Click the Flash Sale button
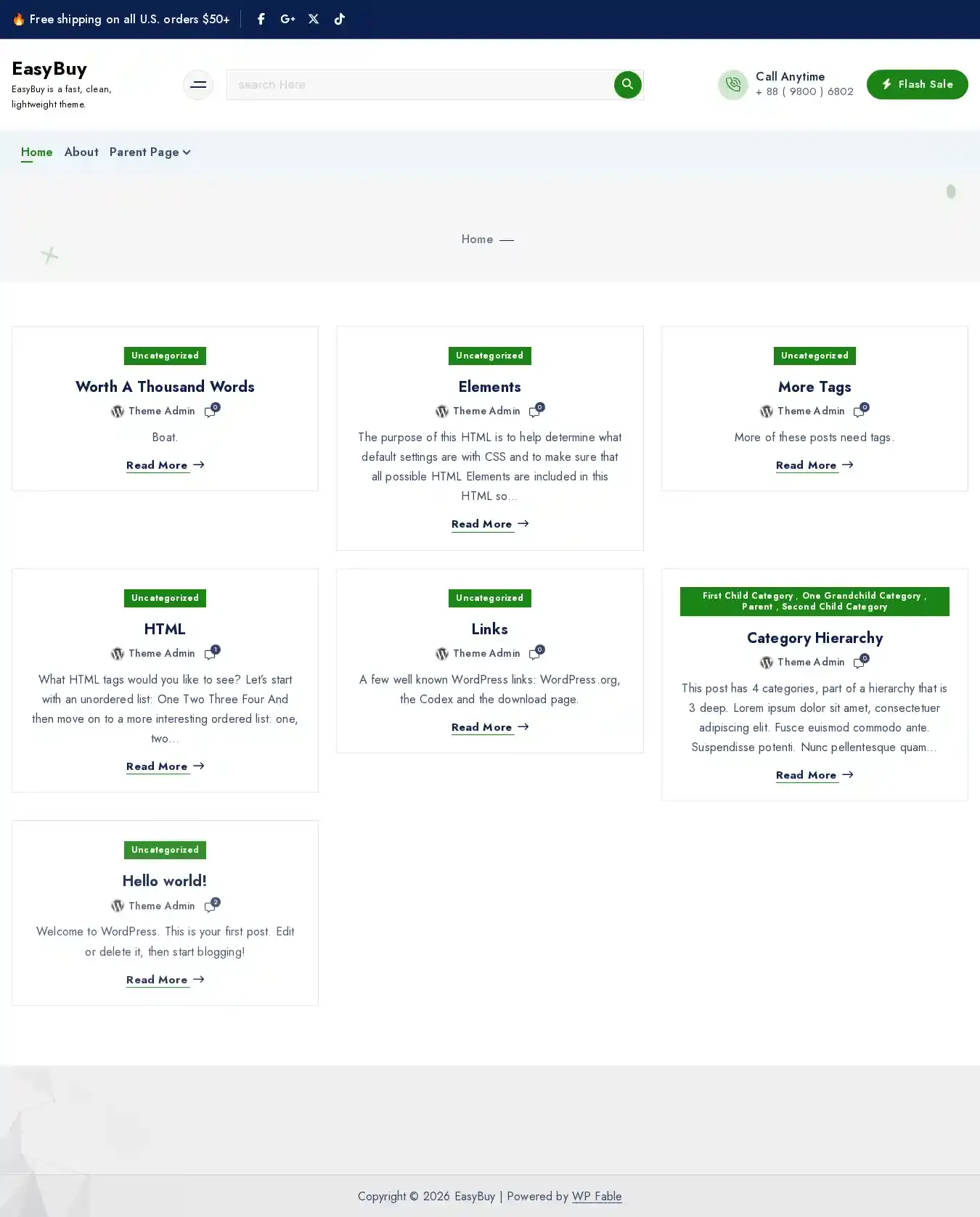 click(917, 84)
